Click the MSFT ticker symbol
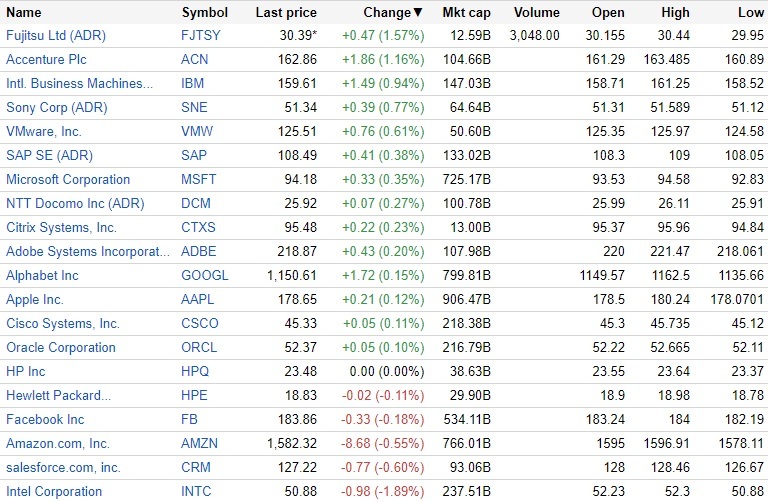Image resolution: width=768 pixels, height=502 pixels. tap(198, 179)
